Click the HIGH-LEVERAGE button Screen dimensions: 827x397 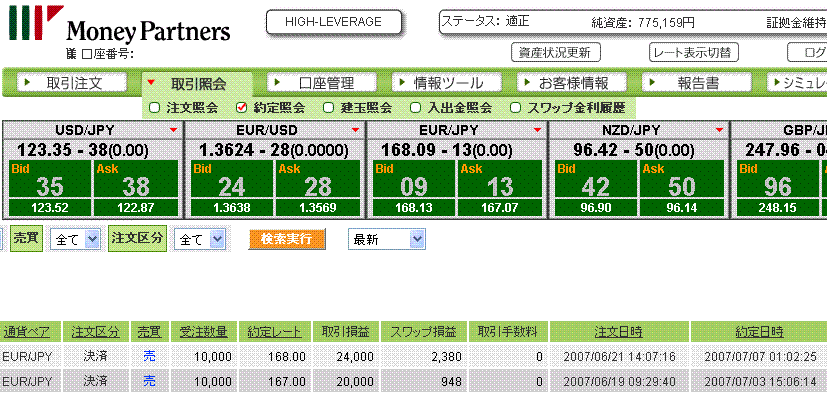point(333,22)
